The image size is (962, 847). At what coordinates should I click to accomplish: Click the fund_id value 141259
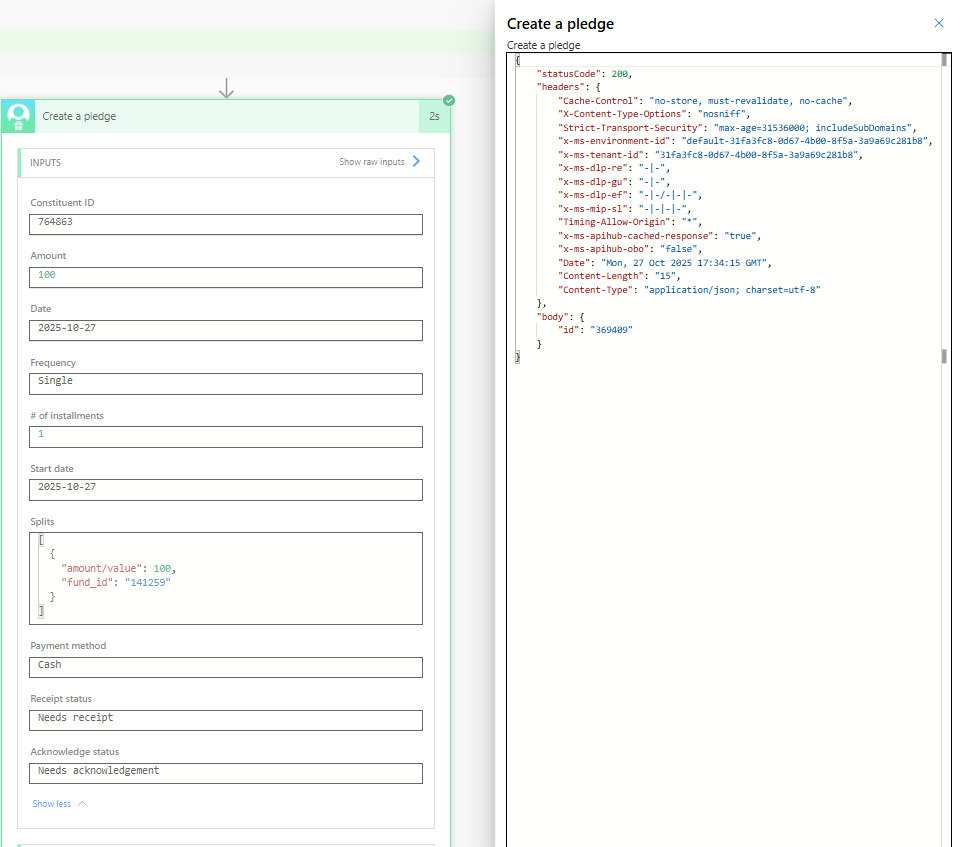147,583
